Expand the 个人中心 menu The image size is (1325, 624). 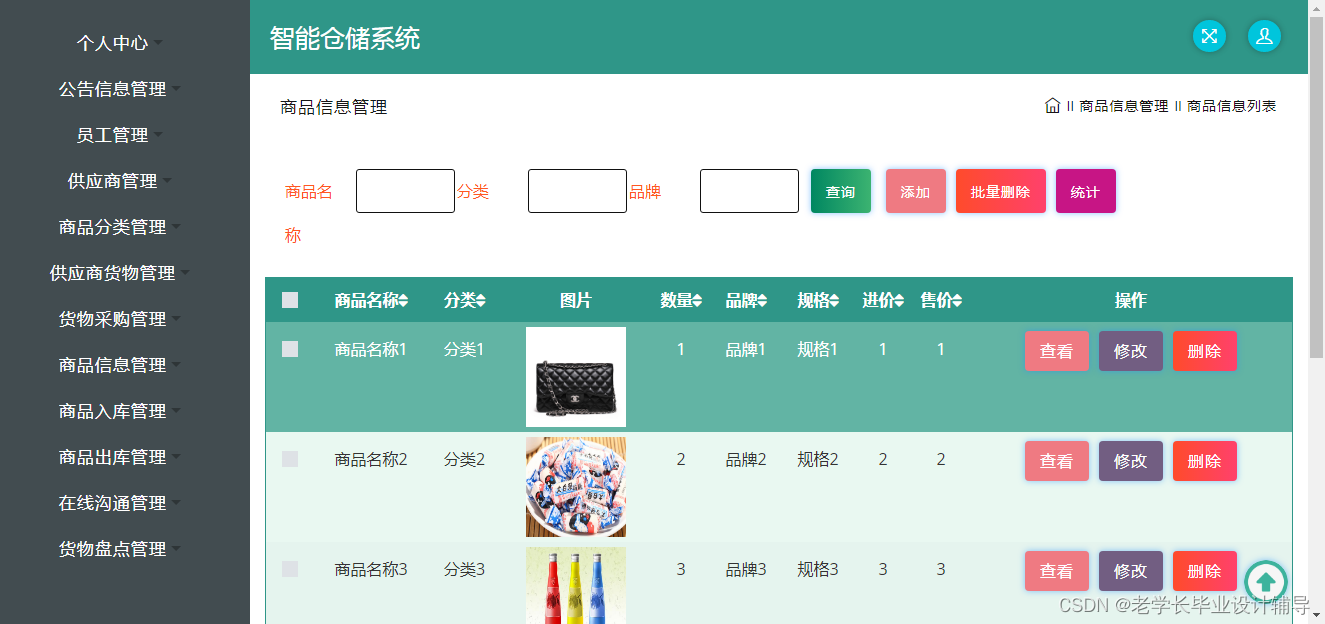(x=113, y=43)
